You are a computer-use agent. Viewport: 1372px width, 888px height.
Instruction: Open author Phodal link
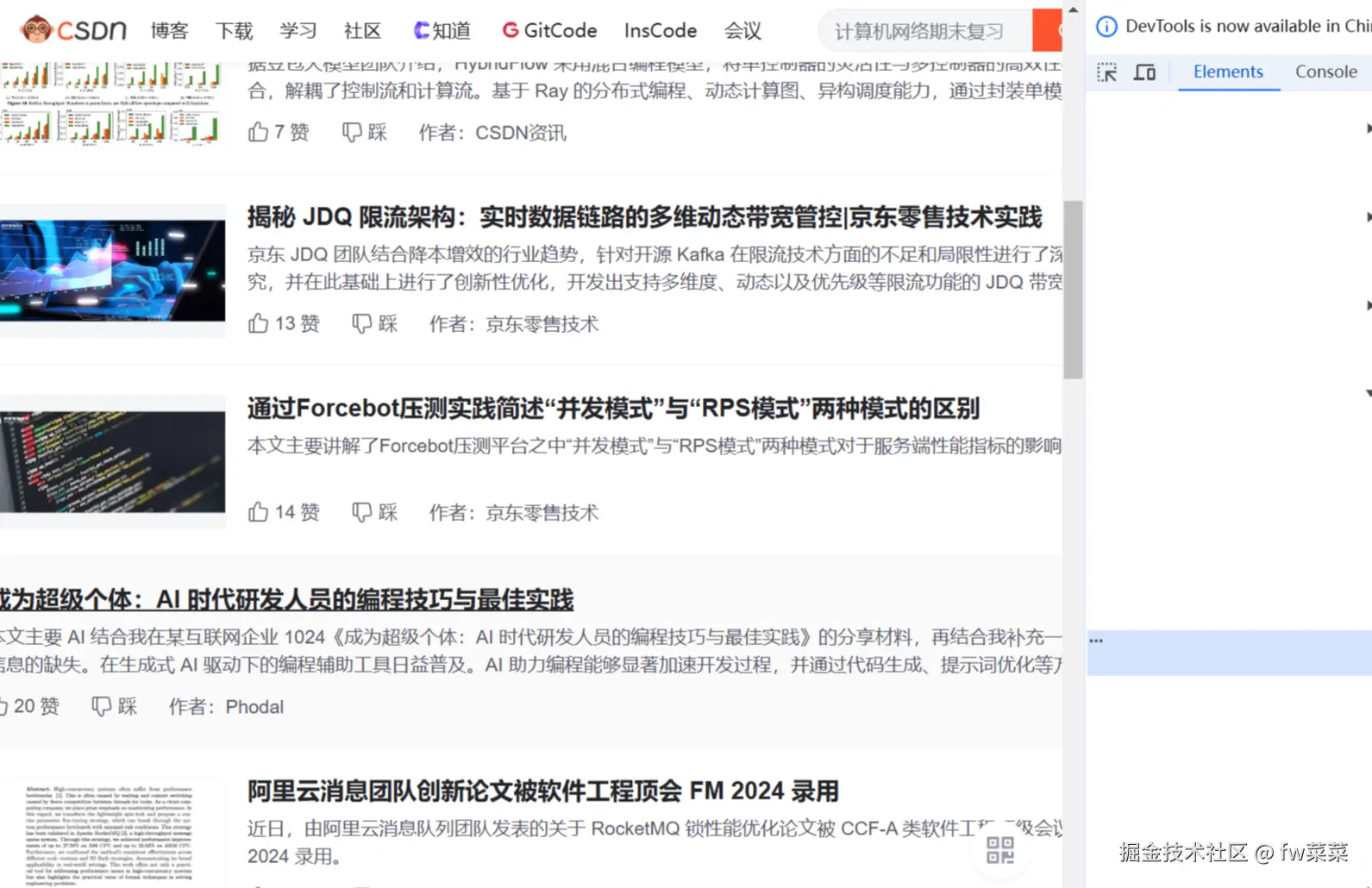pos(254,707)
